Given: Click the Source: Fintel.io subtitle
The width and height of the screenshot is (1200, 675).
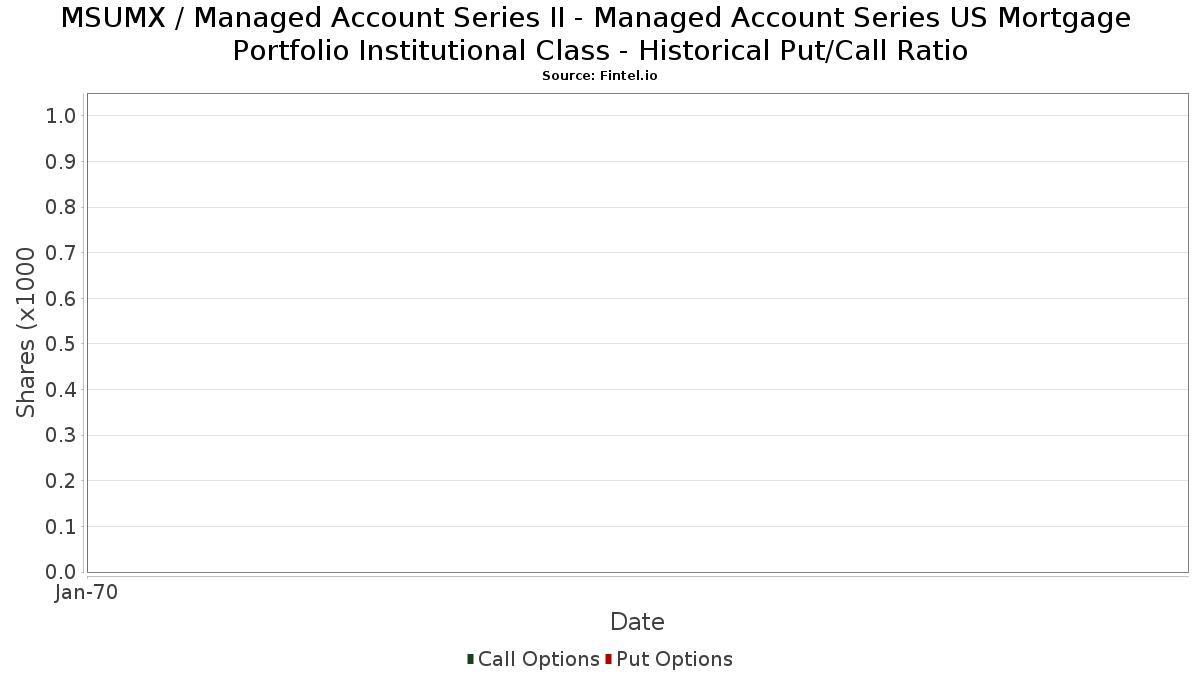Looking at the screenshot, I should [600, 76].
